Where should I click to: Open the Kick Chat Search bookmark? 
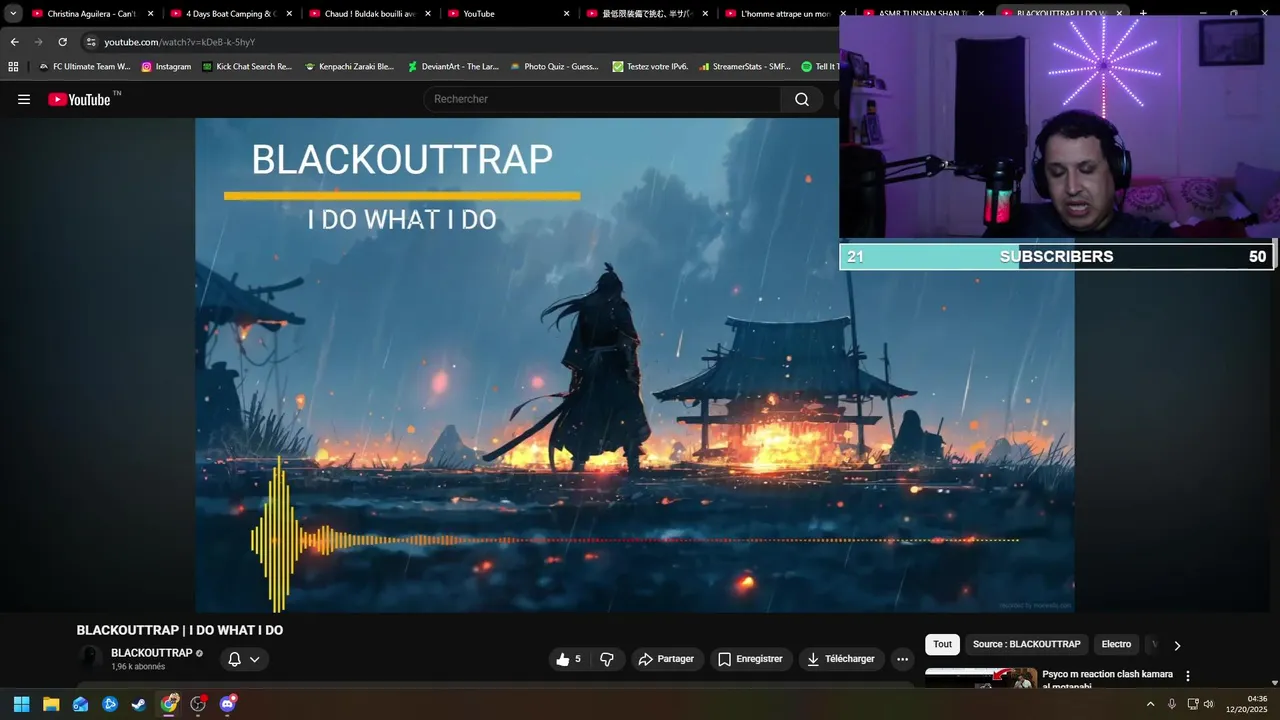(x=247, y=67)
